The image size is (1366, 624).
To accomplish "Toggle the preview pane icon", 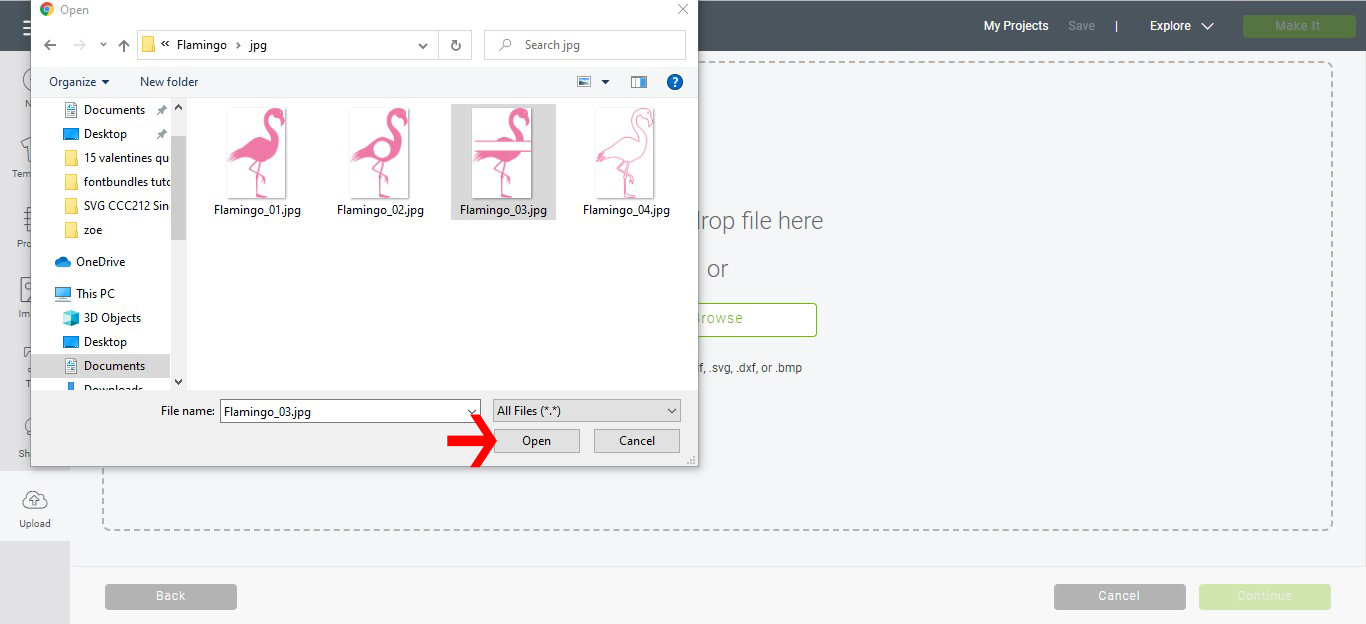I will click(639, 82).
